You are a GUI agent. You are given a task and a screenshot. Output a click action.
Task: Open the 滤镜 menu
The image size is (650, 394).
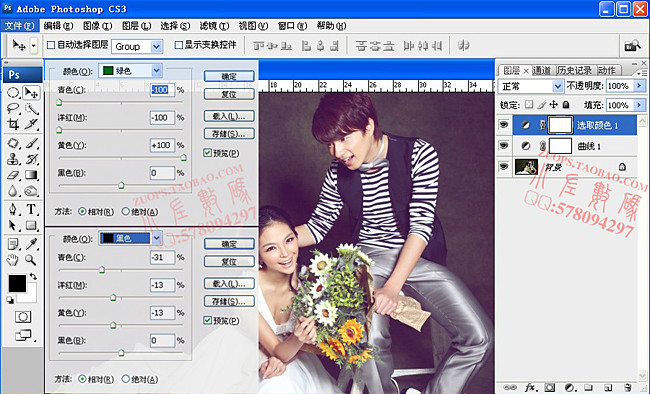[x=214, y=26]
